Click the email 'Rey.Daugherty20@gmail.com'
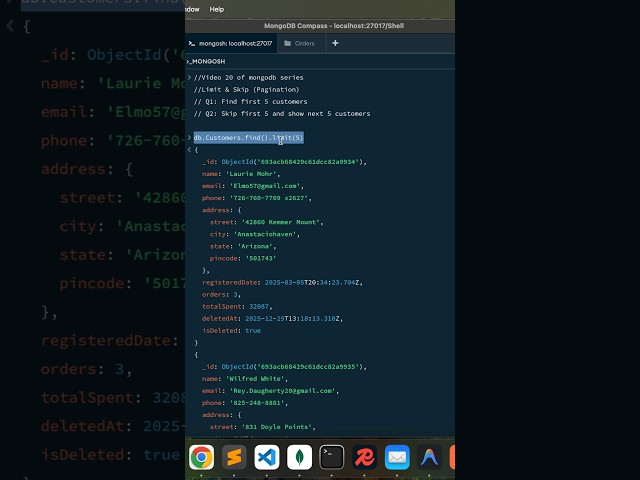 click(284, 391)
